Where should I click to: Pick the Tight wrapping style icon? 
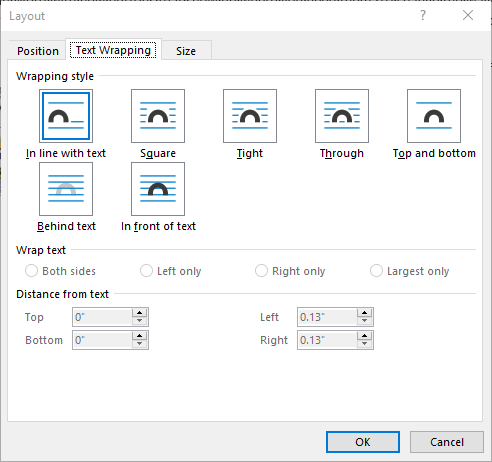[x=250, y=116]
